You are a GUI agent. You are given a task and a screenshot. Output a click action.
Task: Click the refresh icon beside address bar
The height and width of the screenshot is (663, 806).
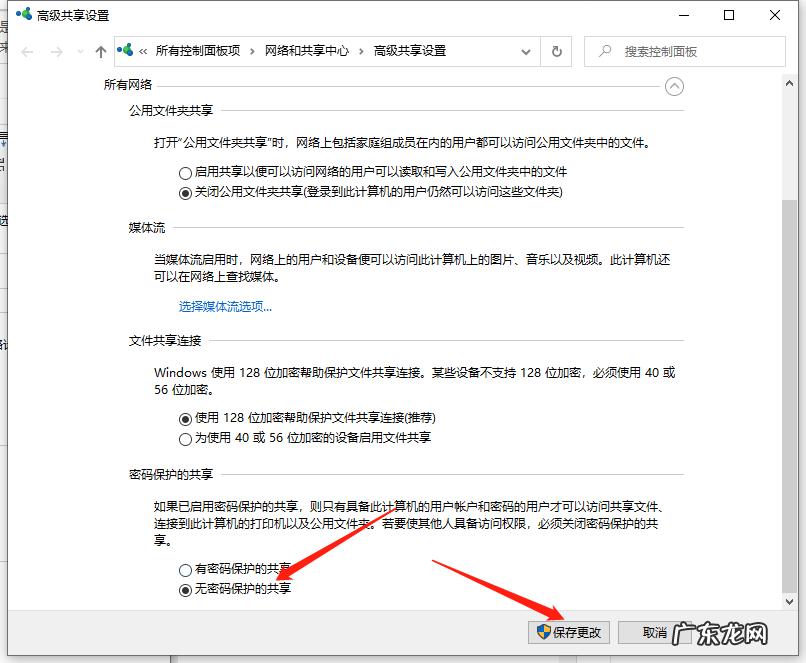pos(557,52)
